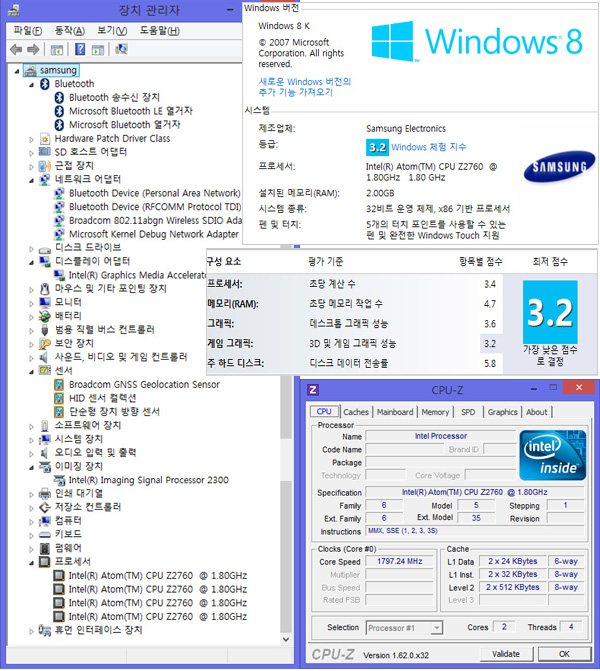Click the scan for hardware changes icon
This screenshot has width=600, height=671.
122,49
